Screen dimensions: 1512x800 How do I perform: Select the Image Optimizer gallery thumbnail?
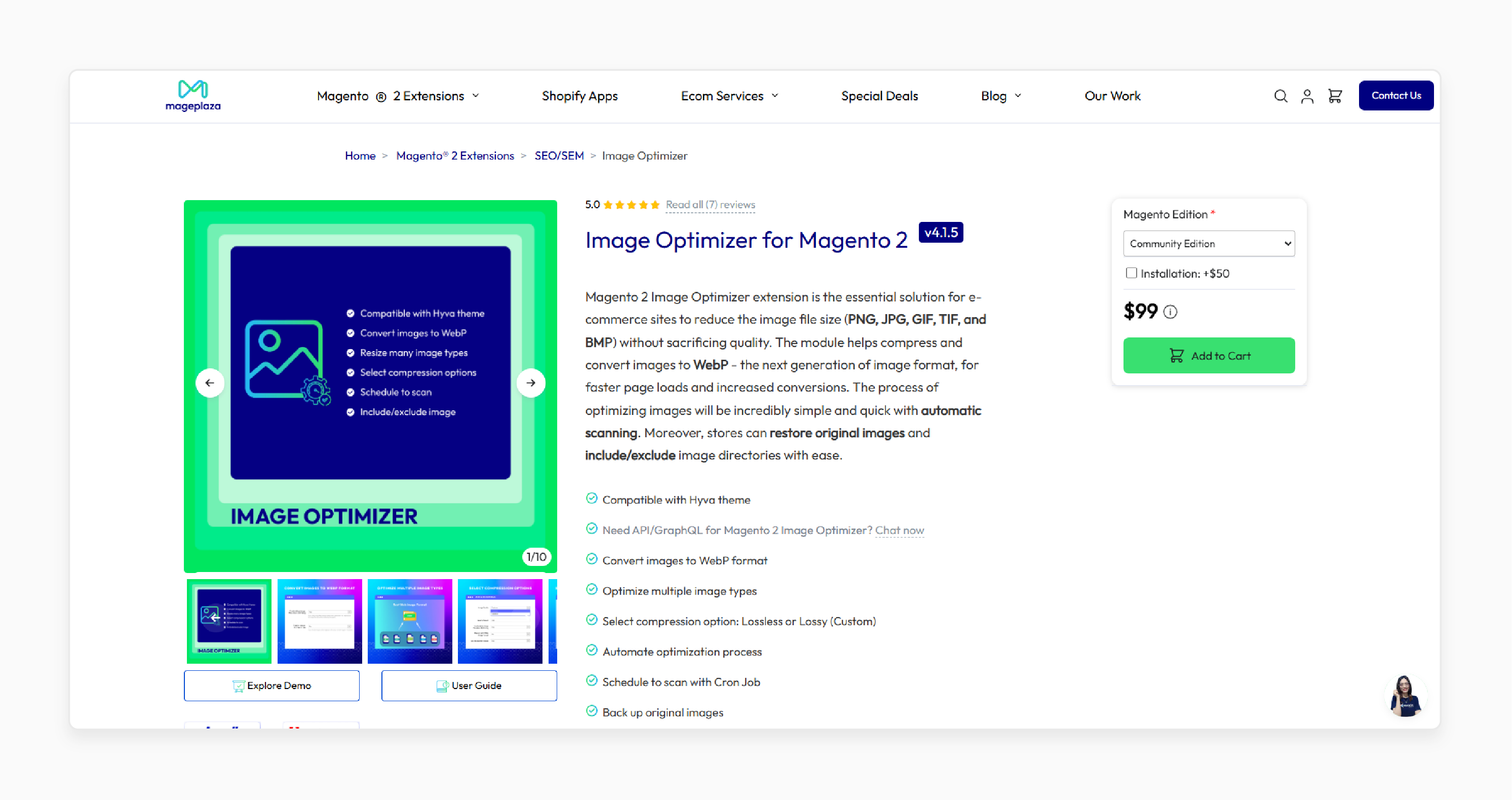[229, 622]
